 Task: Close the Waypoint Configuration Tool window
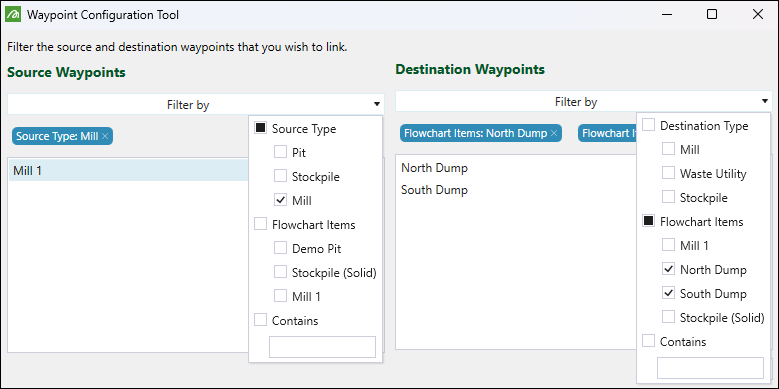pyautogui.click(x=758, y=14)
